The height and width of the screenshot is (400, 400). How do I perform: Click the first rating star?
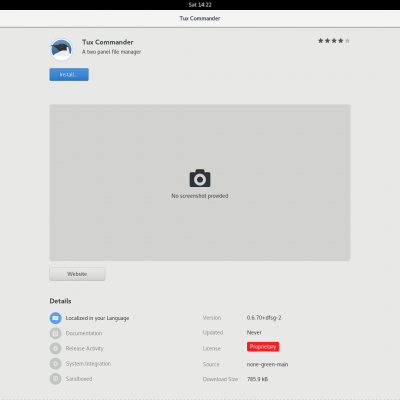point(321,41)
